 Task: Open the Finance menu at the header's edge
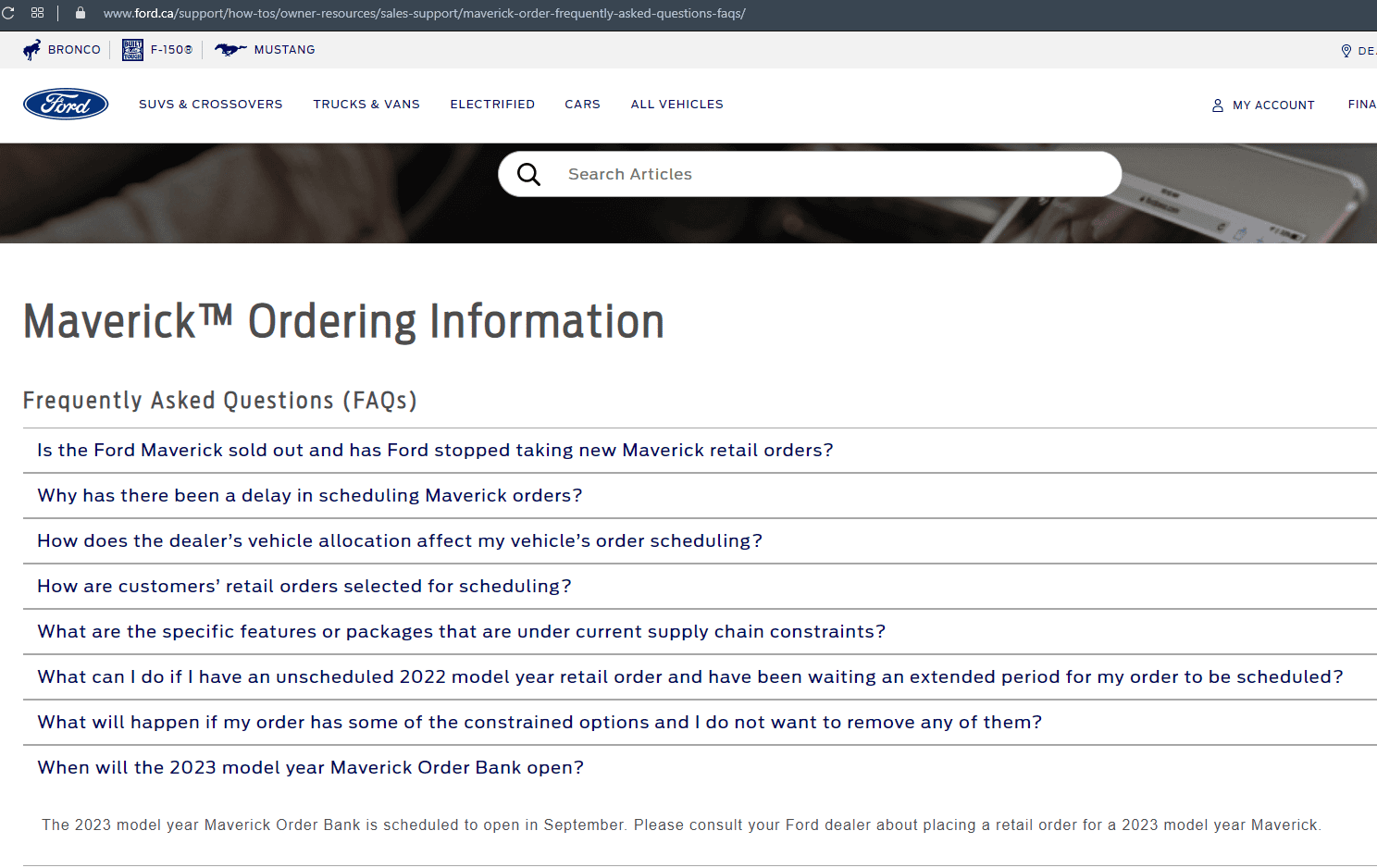[1362, 105]
